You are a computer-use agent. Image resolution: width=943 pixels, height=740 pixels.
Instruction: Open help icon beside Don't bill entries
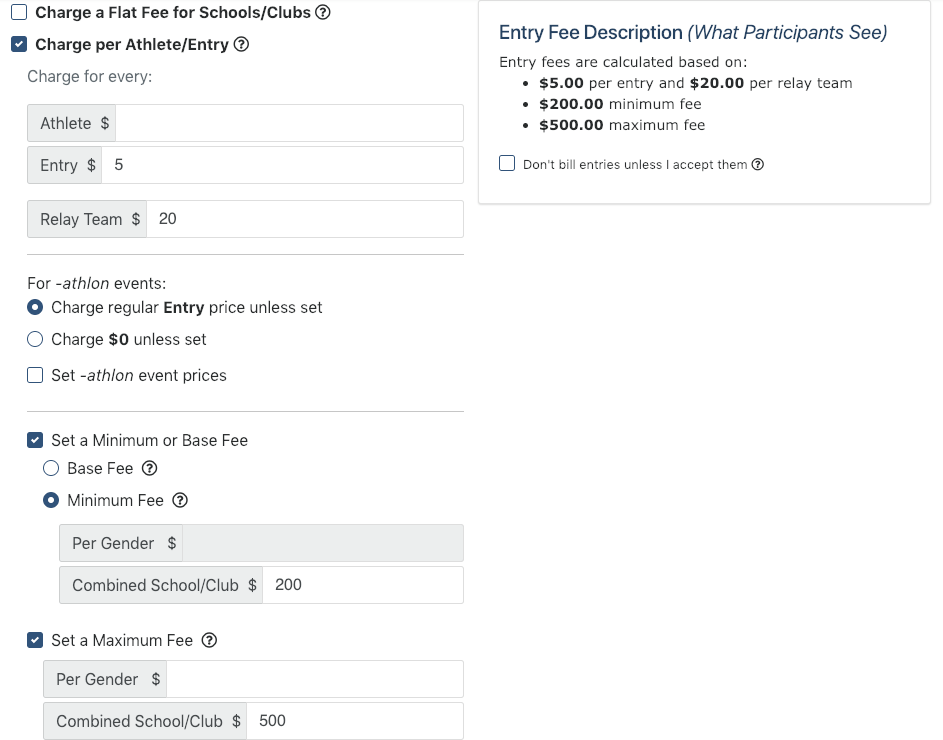click(758, 164)
